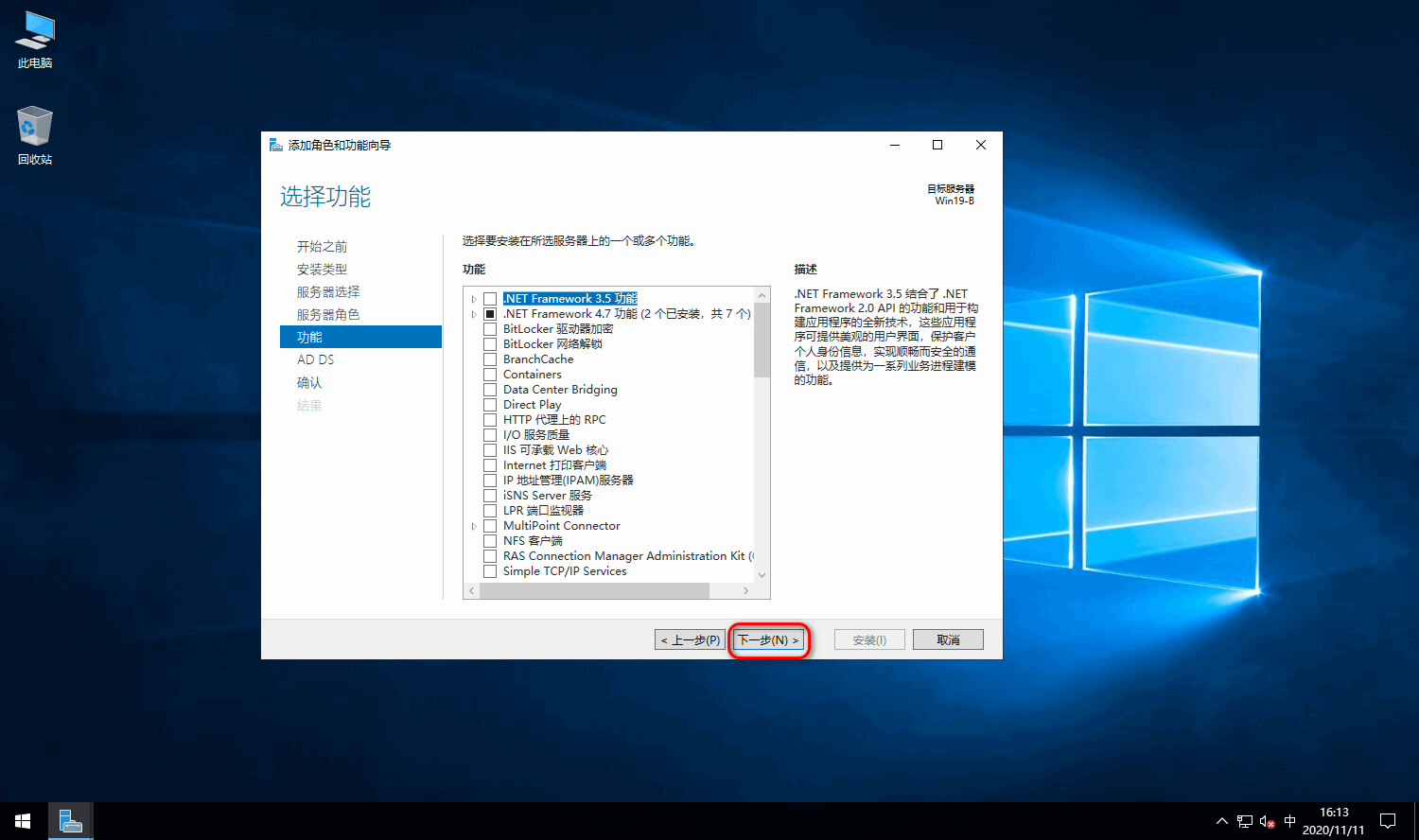Click Server Manager icon in taskbar

click(x=70, y=821)
